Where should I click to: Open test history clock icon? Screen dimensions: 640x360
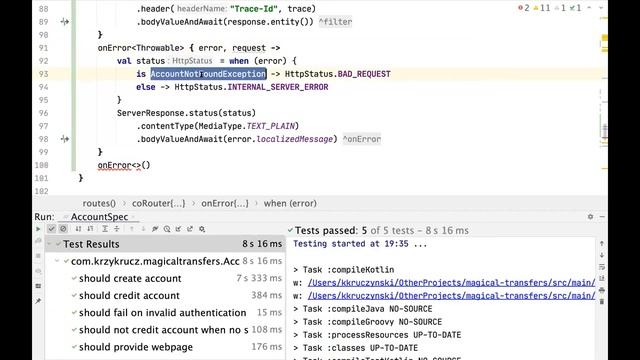(167, 229)
